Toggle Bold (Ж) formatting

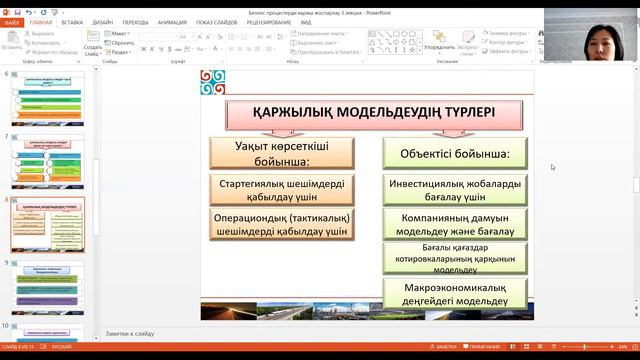144,49
